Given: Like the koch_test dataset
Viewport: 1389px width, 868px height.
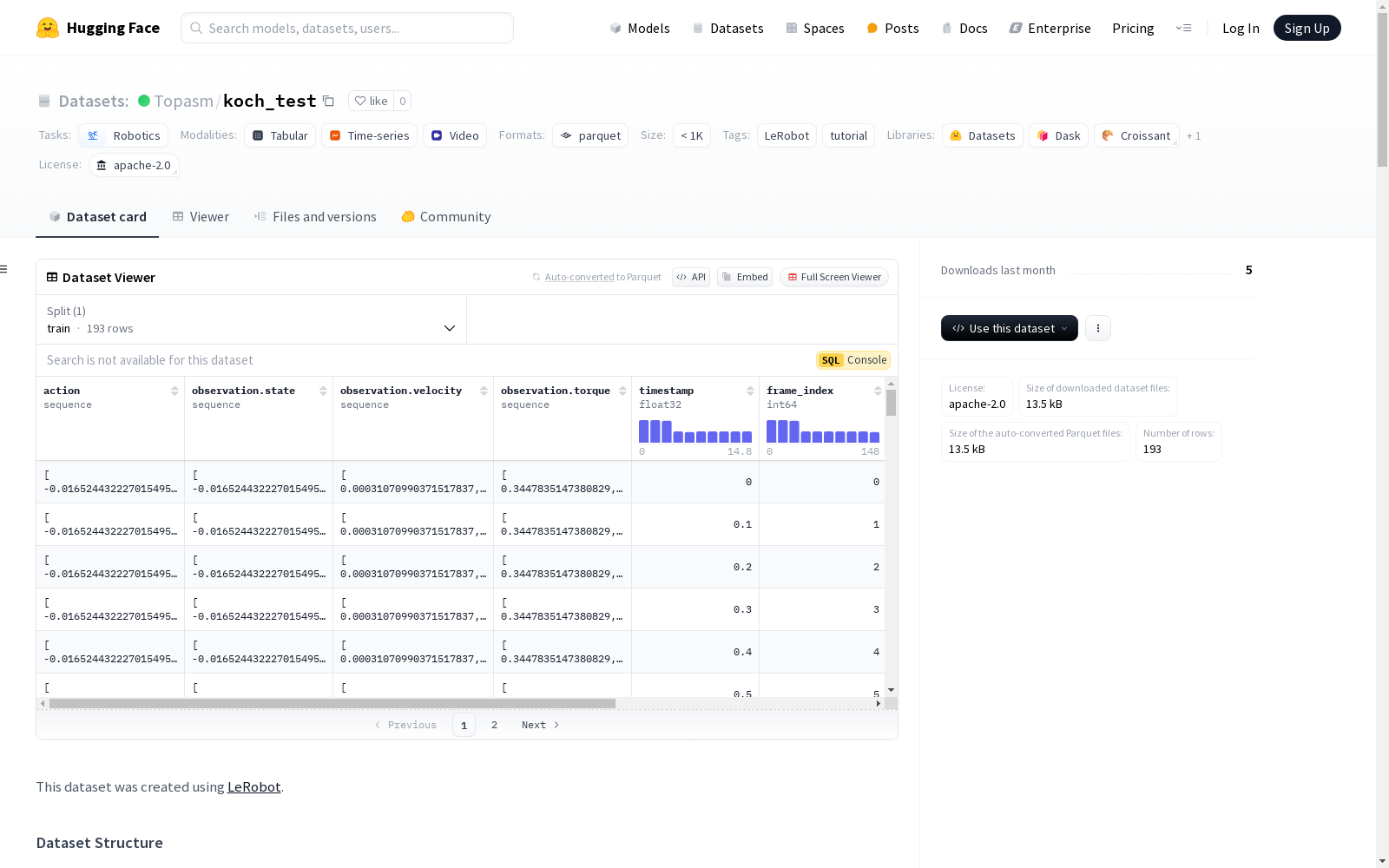Looking at the screenshot, I should click(x=372, y=101).
